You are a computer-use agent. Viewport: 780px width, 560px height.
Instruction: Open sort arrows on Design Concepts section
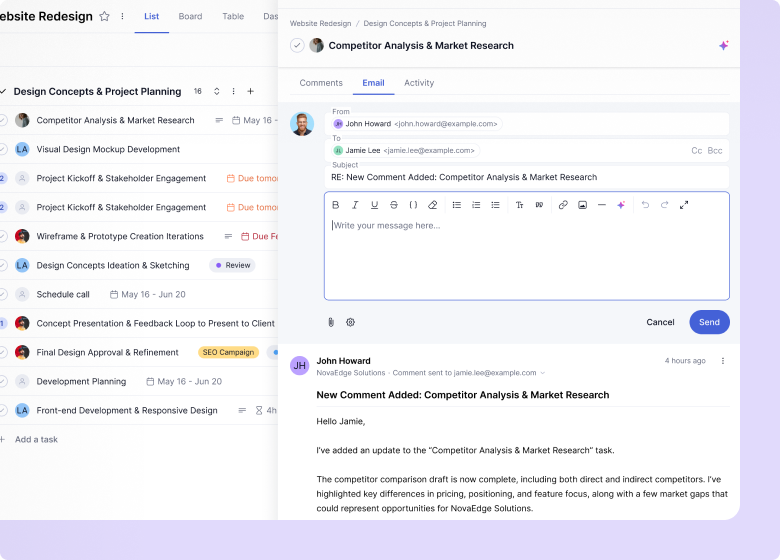pos(216,92)
